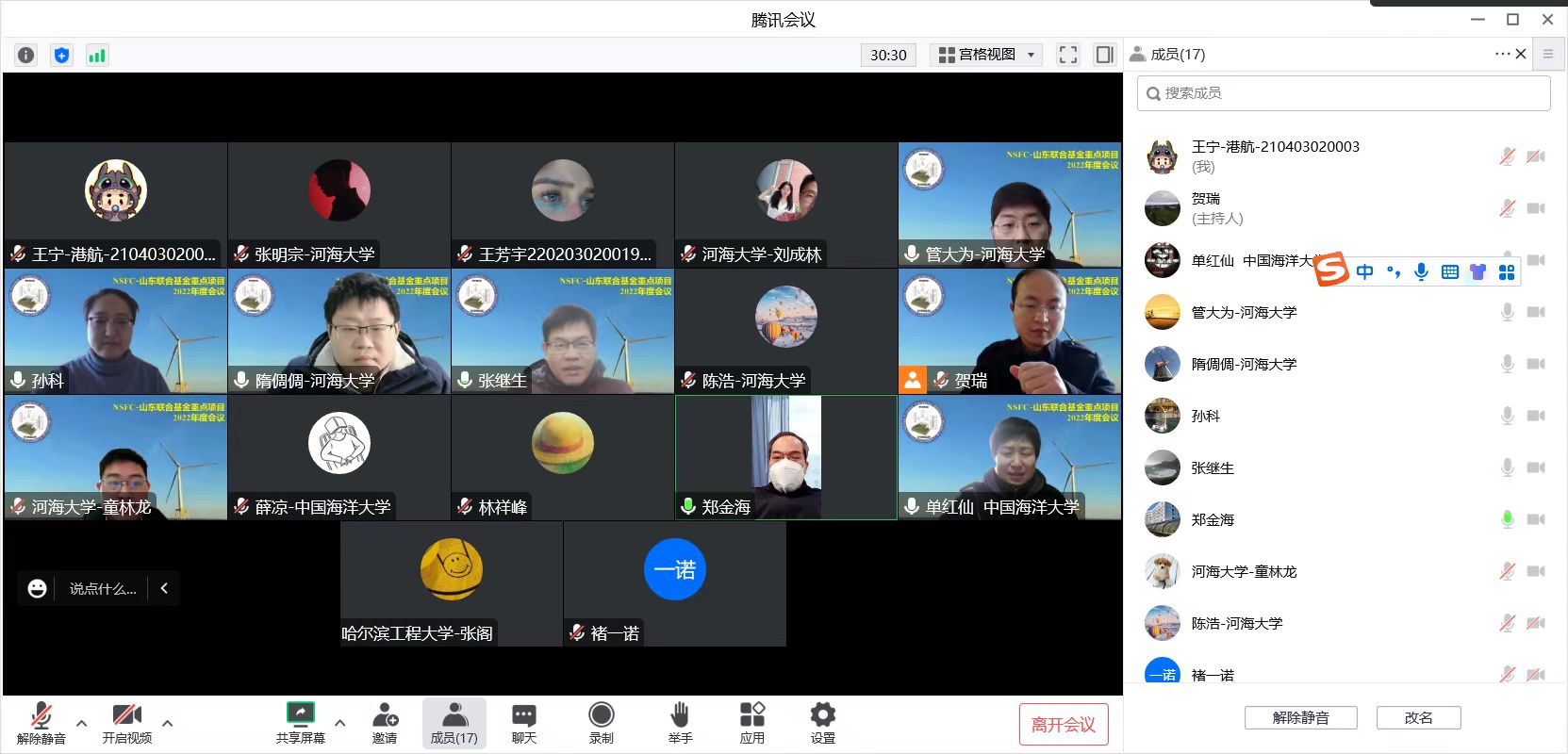Open the meeting info icon

coord(26,55)
